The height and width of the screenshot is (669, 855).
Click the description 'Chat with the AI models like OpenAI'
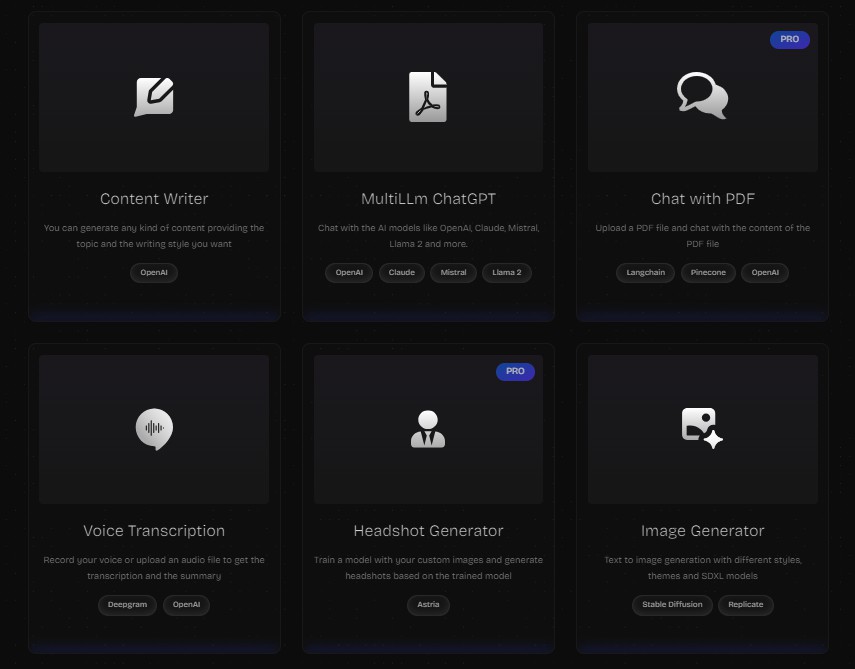(428, 236)
